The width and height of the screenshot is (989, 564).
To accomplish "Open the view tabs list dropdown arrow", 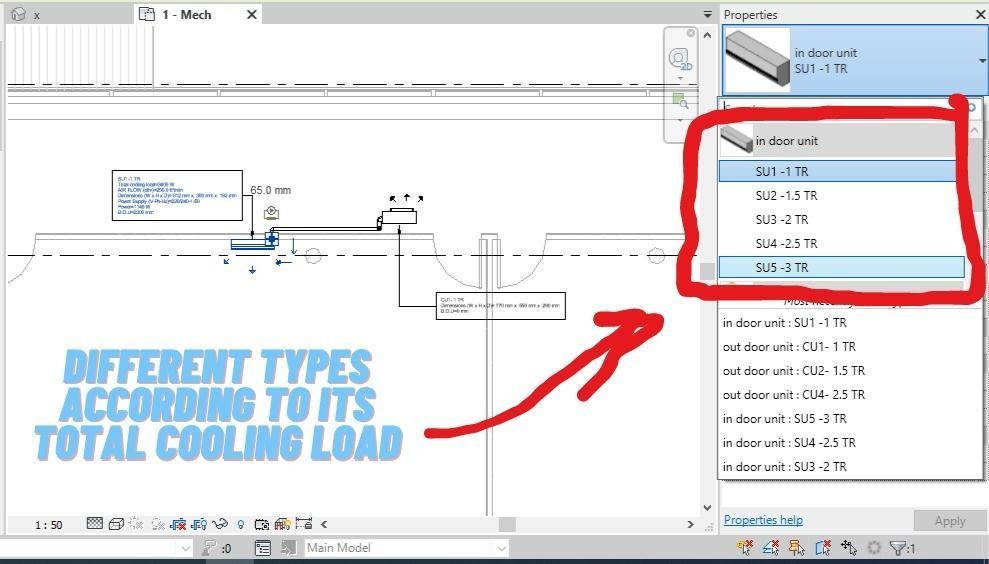I will [708, 15].
